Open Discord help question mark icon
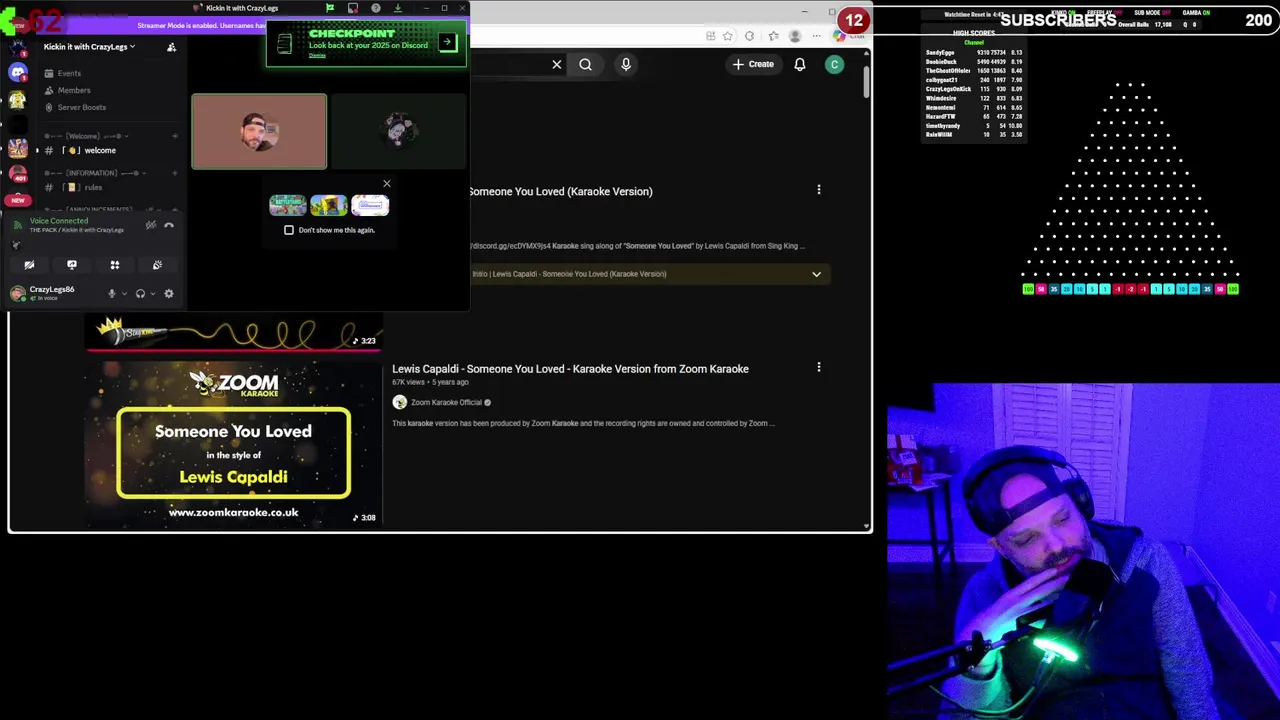 coord(376,8)
